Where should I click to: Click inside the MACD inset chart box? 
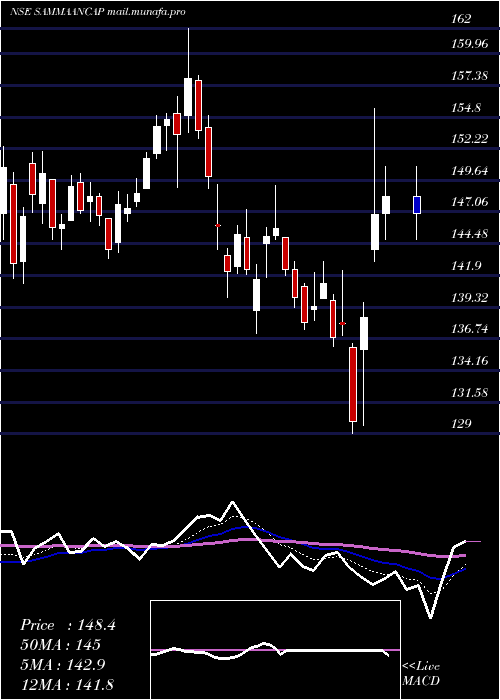pyautogui.click(x=275, y=650)
